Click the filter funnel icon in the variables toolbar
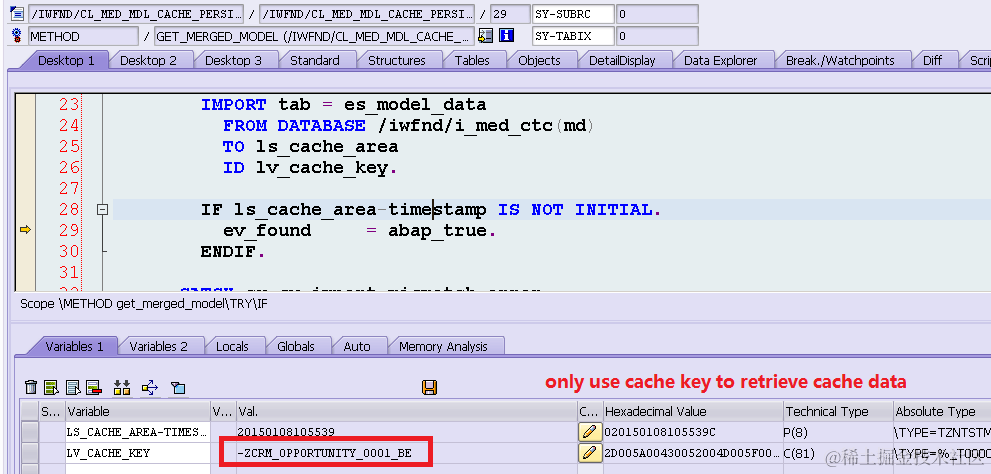The image size is (991, 474). pyautogui.click(x=178, y=387)
